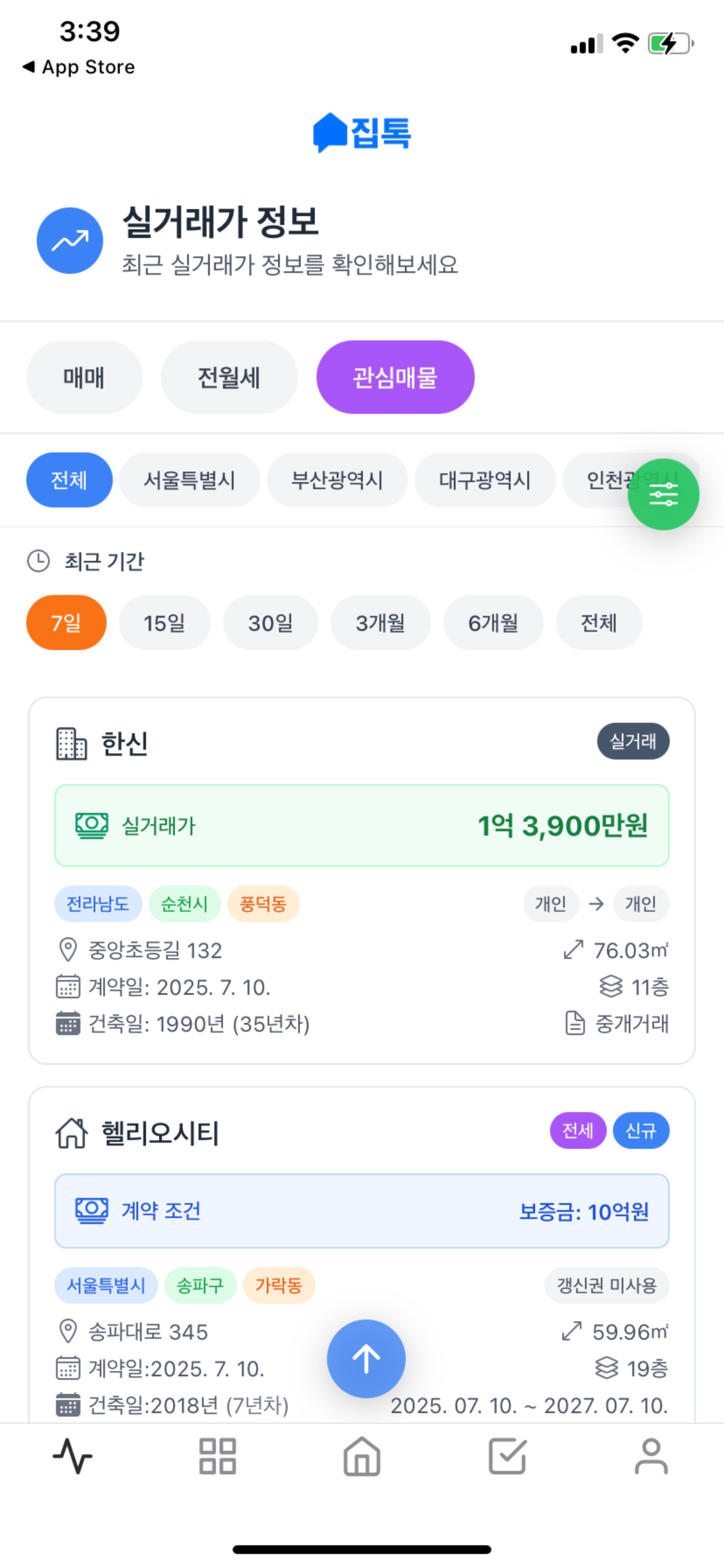Choose the 6개월 period option
This screenshot has height=1568, width=724.
(493, 622)
